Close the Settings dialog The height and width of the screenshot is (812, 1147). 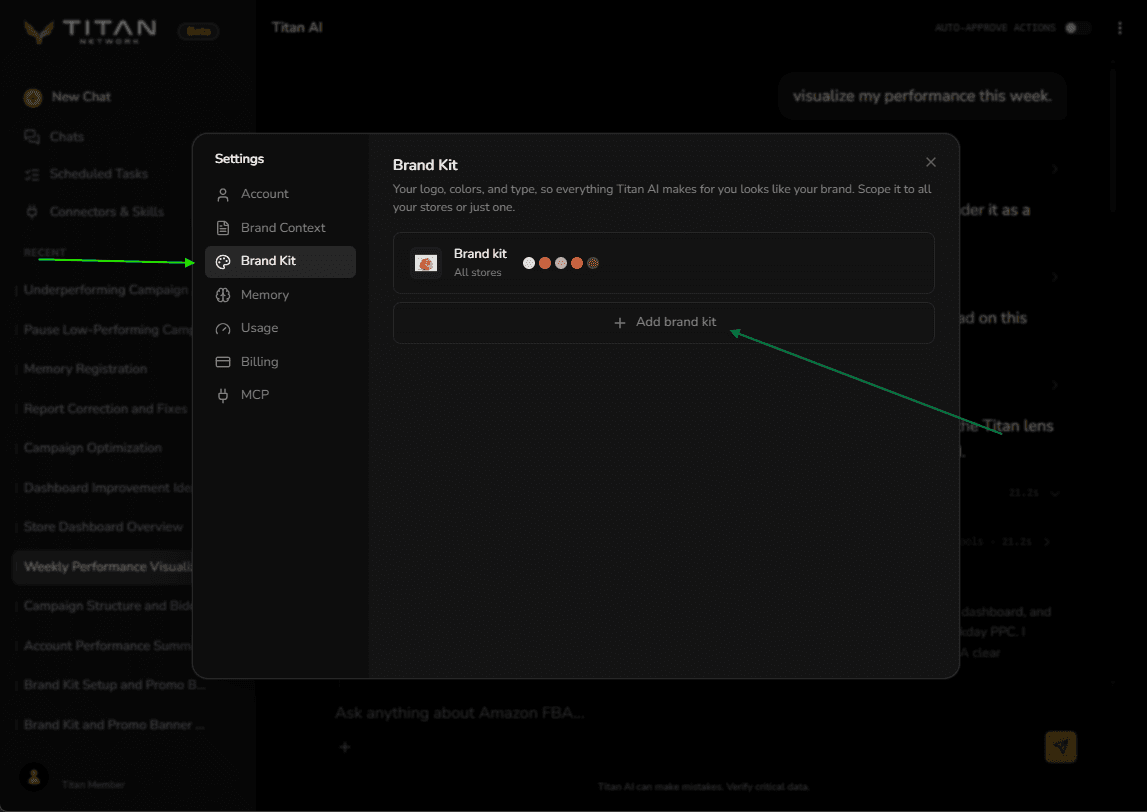(x=930, y=162)
